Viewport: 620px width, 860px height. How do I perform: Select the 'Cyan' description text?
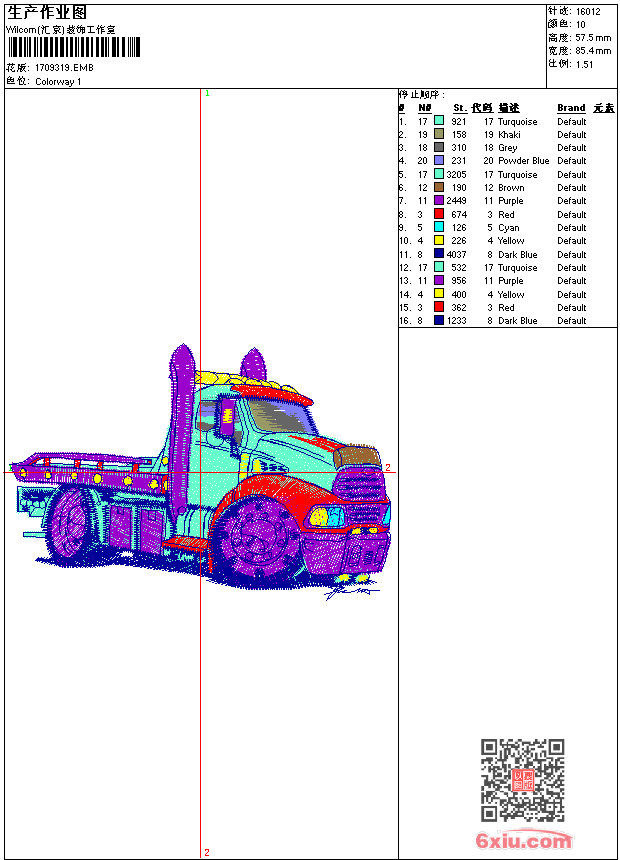coord(509,228)
